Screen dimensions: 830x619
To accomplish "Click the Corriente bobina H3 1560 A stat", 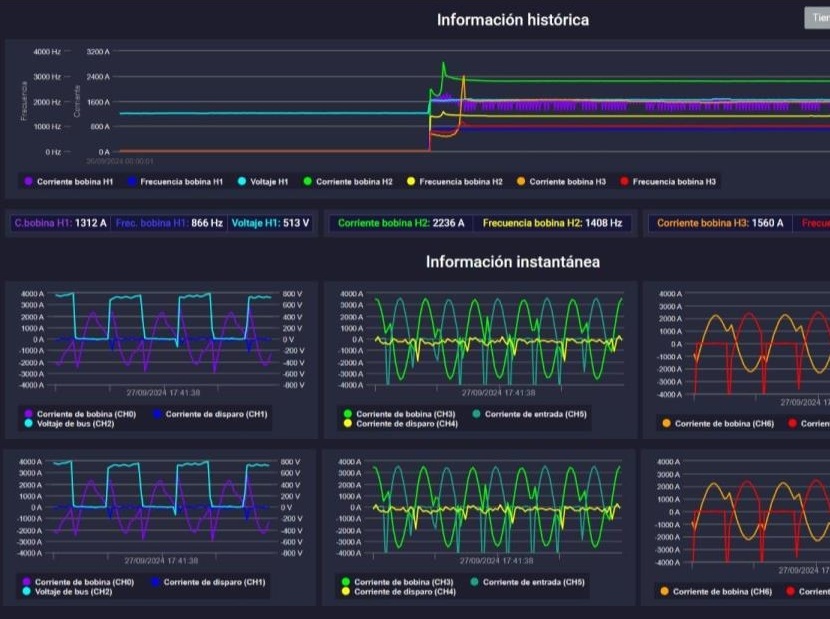I will (718, 223).
